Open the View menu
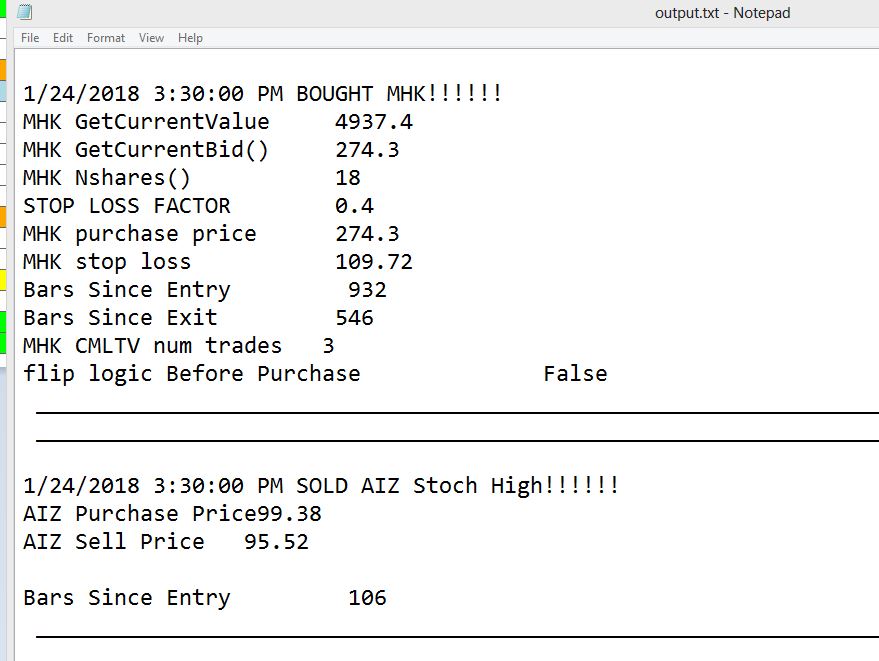The image size is (879, 661). coord(152,38)
